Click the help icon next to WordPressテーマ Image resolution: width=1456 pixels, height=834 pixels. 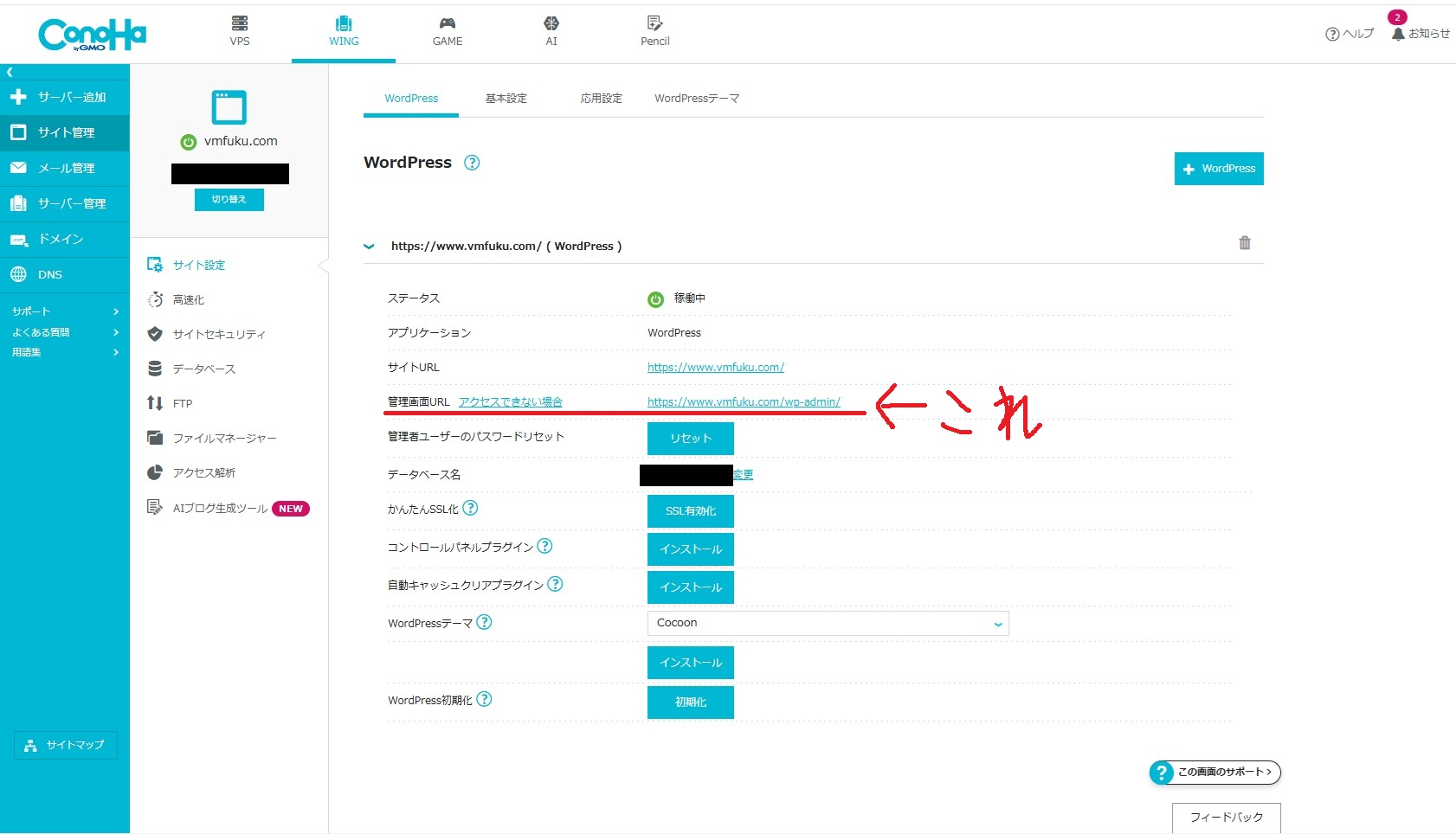pos(484,622)
